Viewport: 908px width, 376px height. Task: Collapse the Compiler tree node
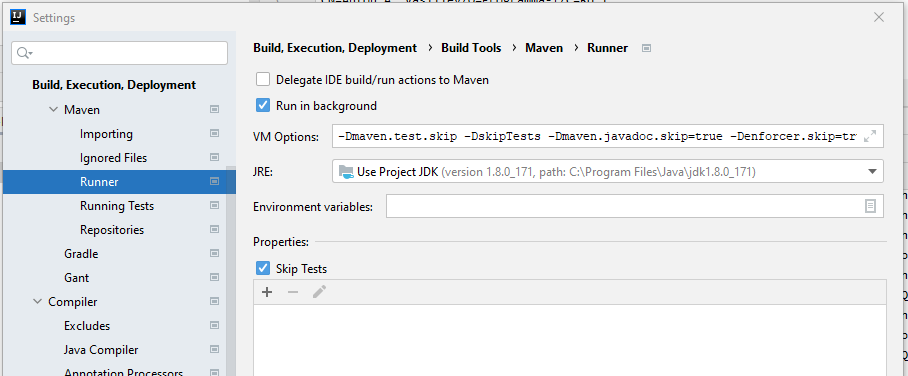pyautogui.click(x=38, y=302)
